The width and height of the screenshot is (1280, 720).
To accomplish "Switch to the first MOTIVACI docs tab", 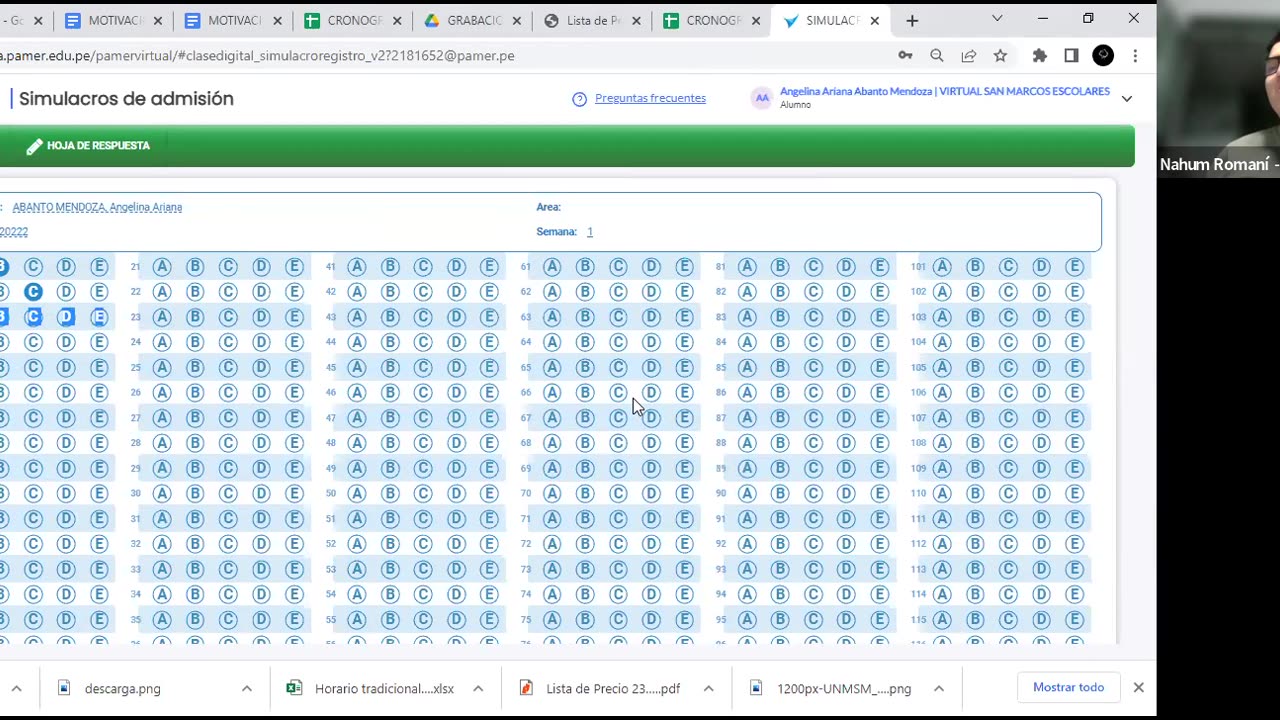I will [111, 20].
